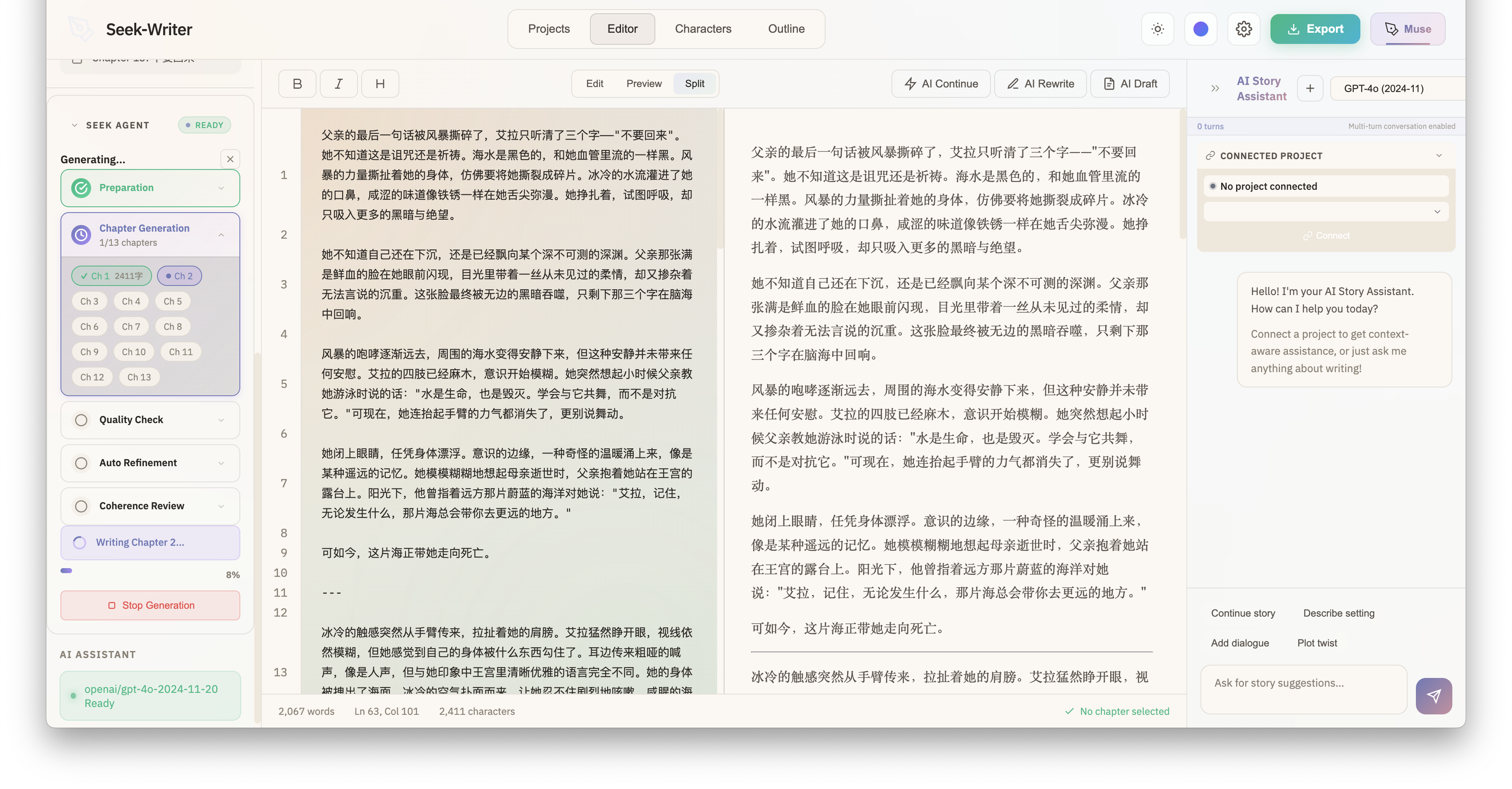Click the Ln 63, Col 101 indicator
The height and width of the screenshot is (789, 1512).
click(386, 711)
